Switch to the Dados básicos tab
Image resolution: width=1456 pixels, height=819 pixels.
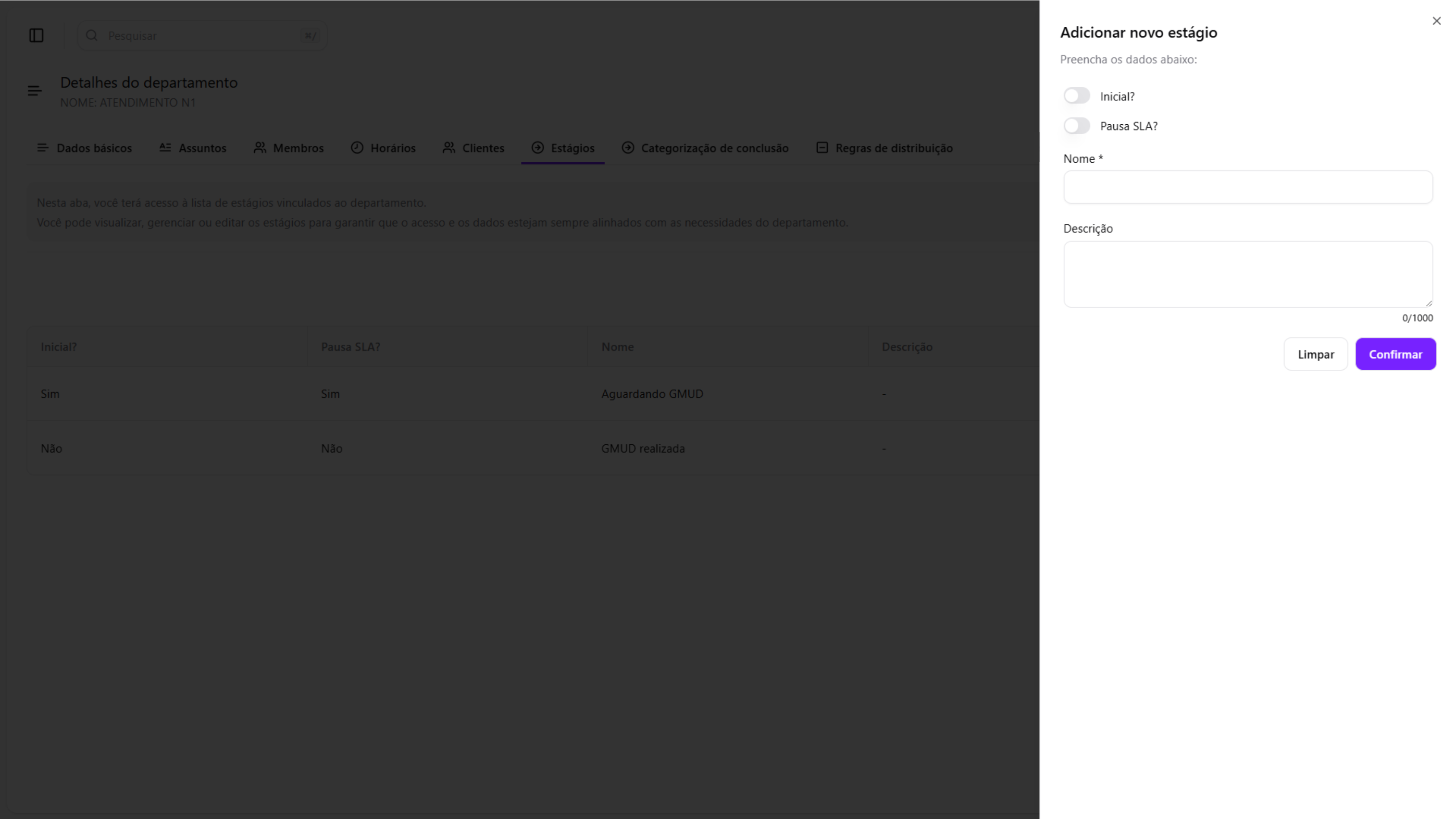tap(93, 148)
